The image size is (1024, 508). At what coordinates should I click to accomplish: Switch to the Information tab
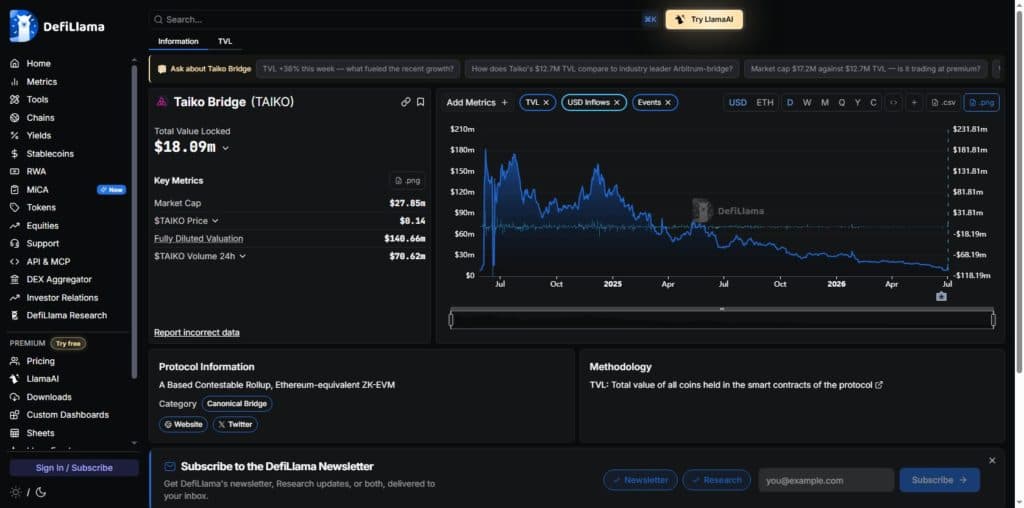pyautogui.click(x=178, y=41)
